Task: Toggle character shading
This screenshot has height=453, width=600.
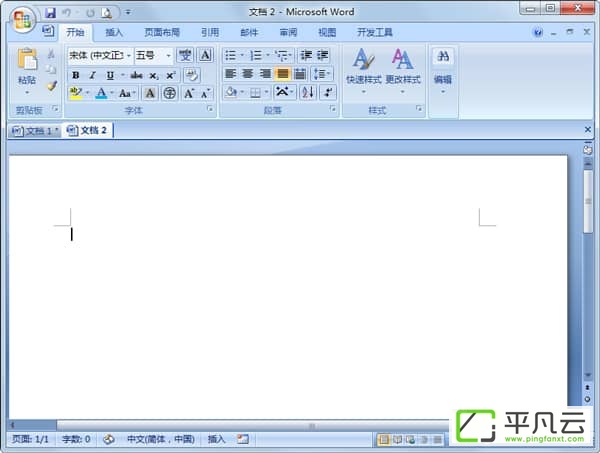Action: click(x=150, y=93)
